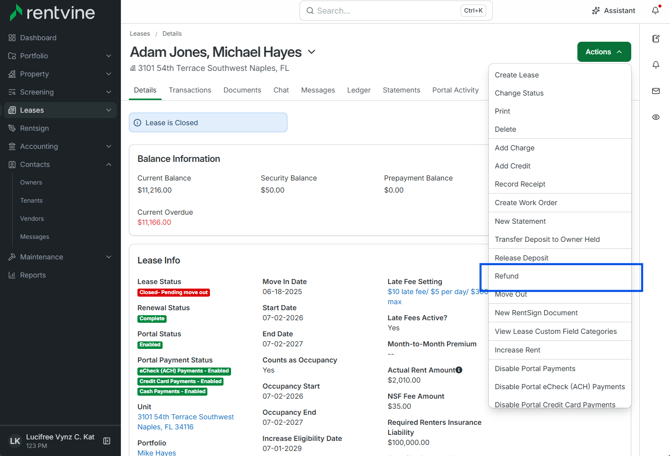Click the eye icon in right rail
Viewport: 670px width, 456px height.
point(656,117)
